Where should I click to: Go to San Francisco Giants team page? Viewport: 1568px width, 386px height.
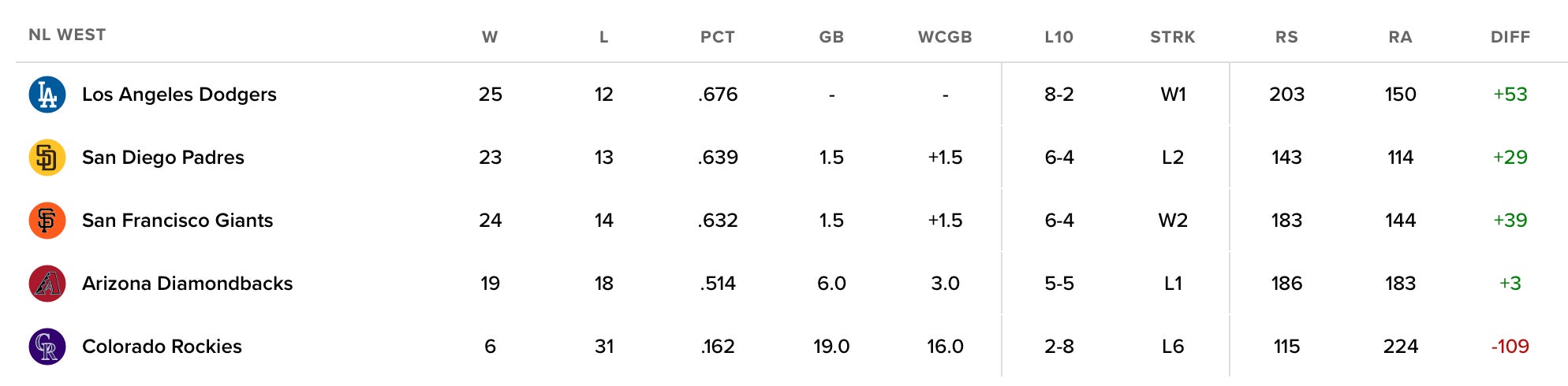click(177, 221)
